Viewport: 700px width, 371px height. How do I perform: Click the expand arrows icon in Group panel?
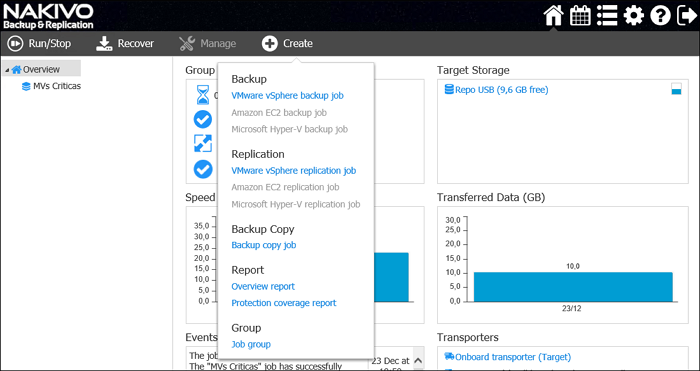tap(203, 143)
